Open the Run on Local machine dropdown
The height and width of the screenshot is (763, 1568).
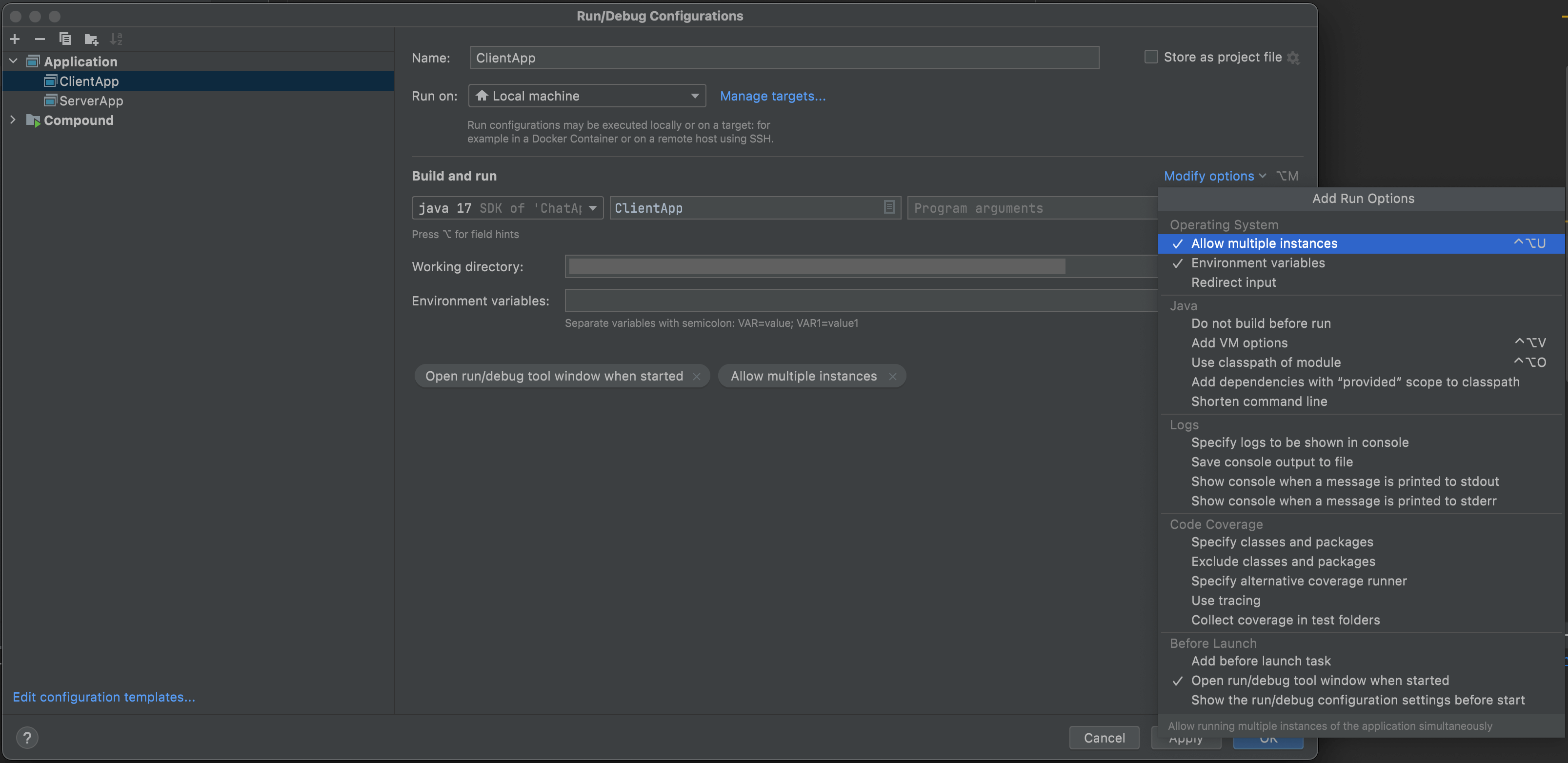(587, 96)
